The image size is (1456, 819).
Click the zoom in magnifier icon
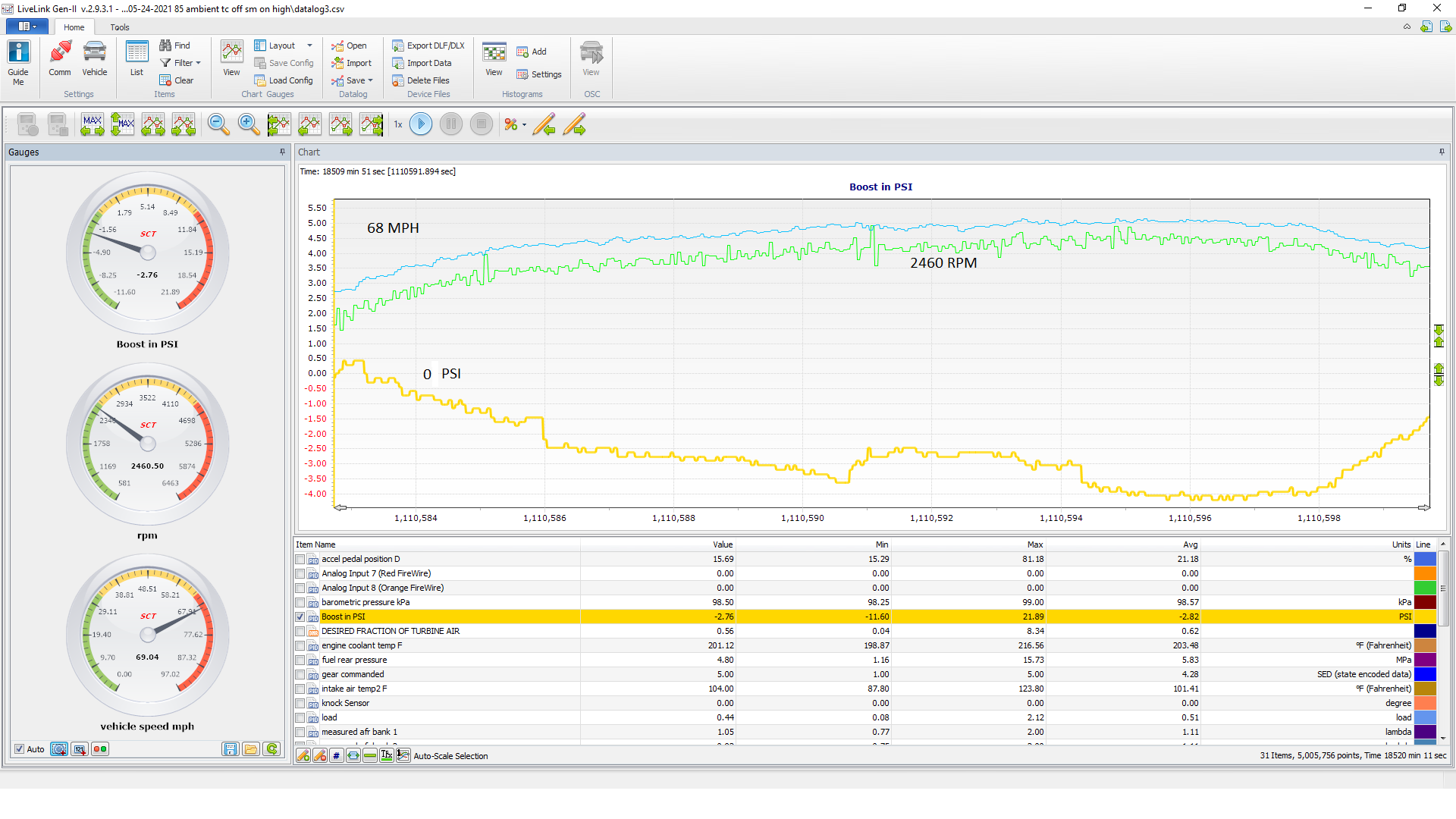(x=249, y=124)
